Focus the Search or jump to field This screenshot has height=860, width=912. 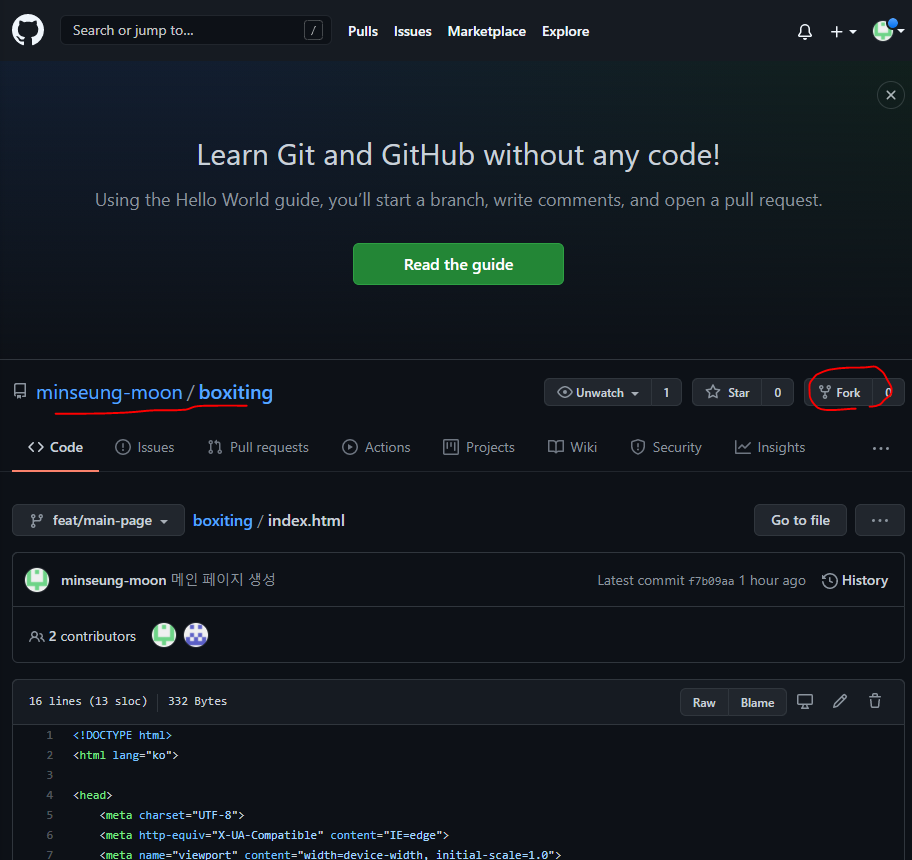pos(196,30)
